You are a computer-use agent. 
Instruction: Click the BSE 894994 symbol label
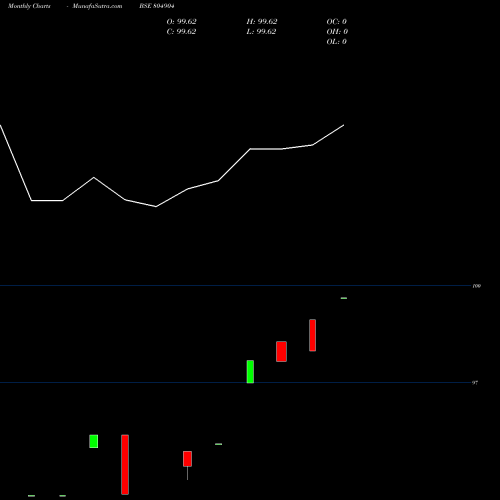point(157,6)
